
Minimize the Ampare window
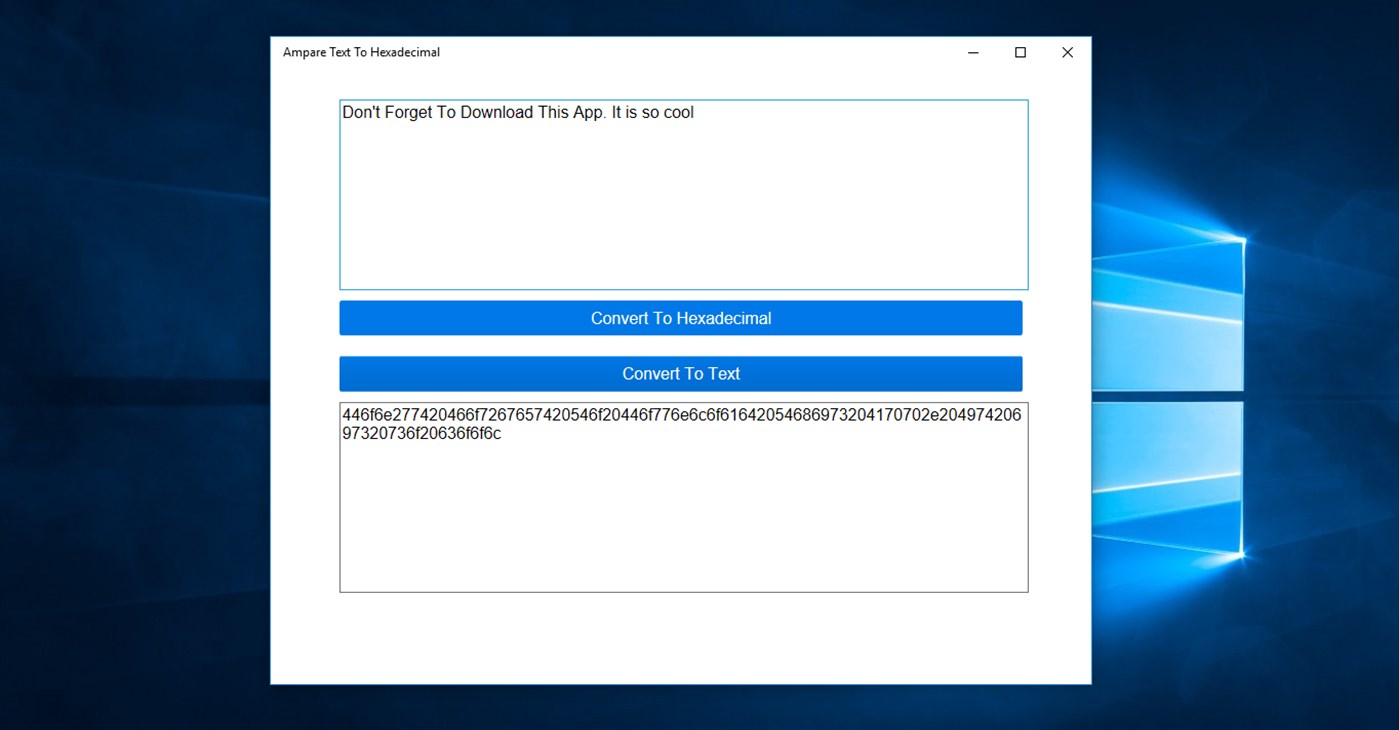coord(972,52)
